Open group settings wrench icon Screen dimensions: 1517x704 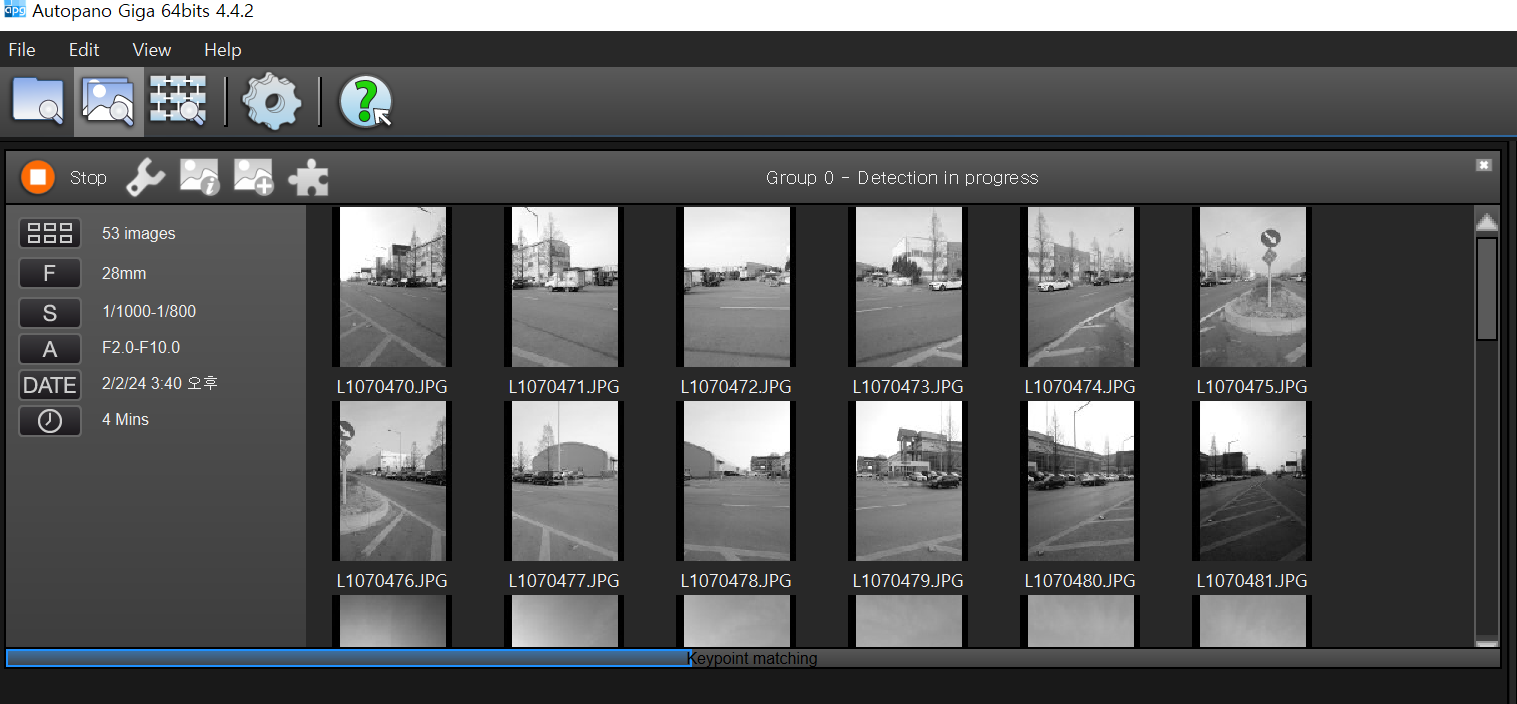point(145,178)
